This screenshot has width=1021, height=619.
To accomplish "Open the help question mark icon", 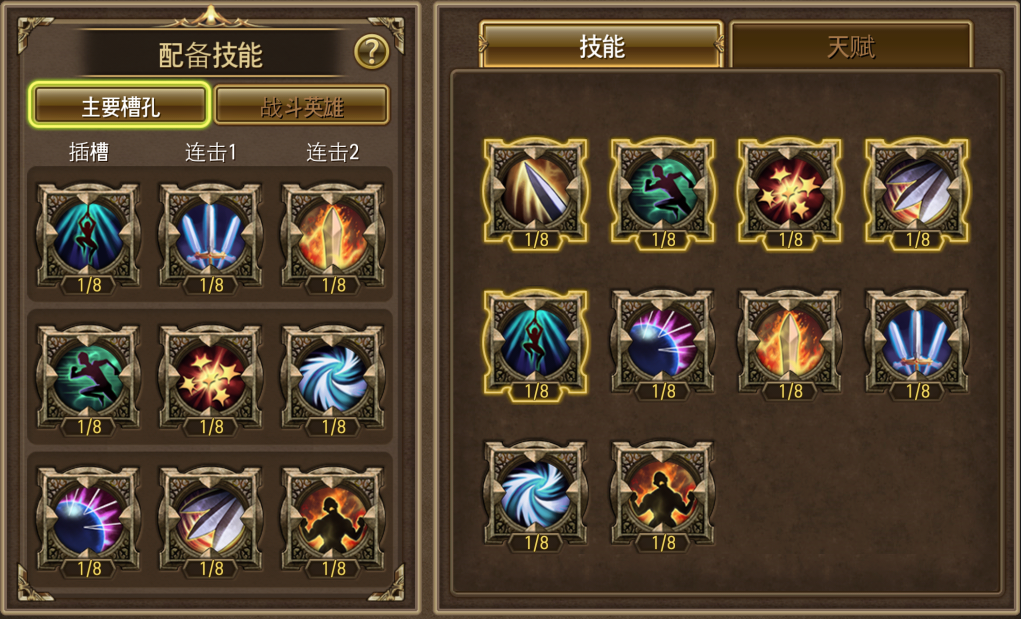I will click(371, 52).
